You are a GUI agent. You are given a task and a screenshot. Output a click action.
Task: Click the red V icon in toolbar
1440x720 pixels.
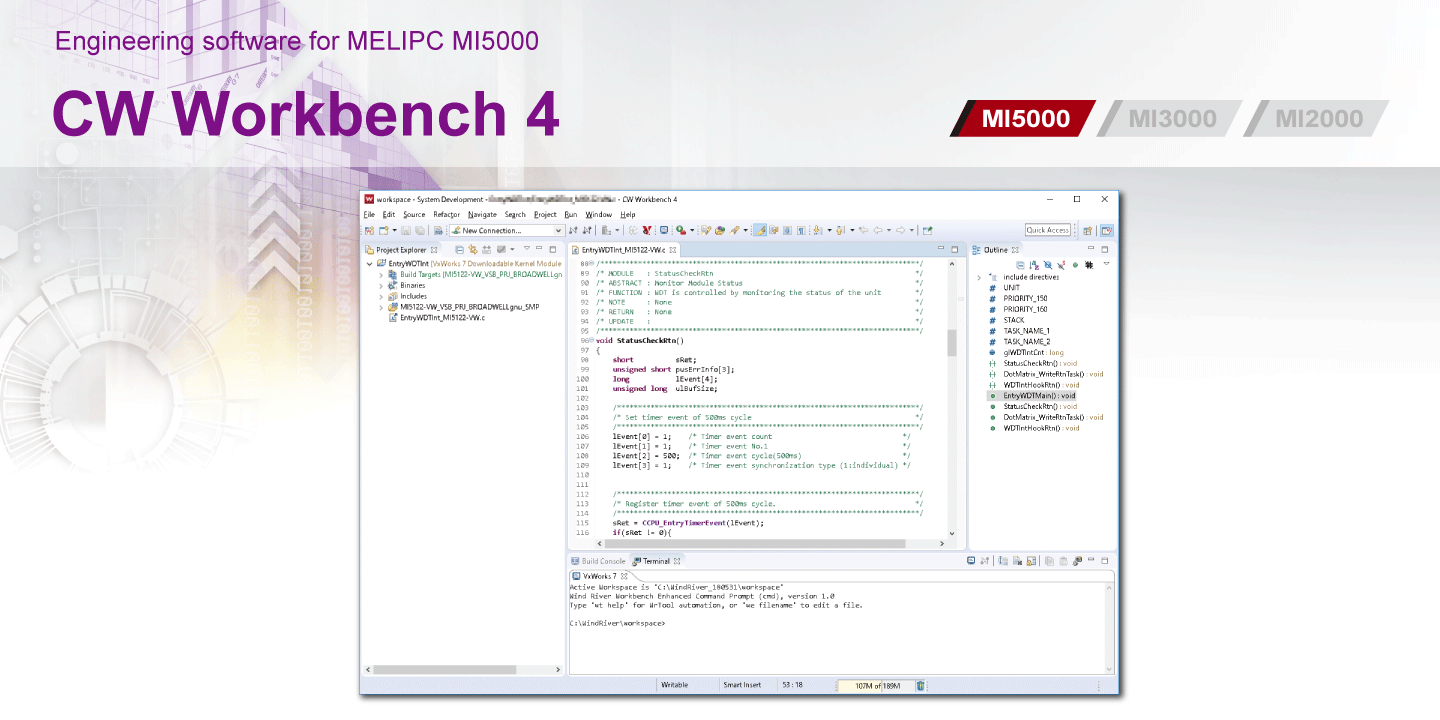click(x=647, y=230)
